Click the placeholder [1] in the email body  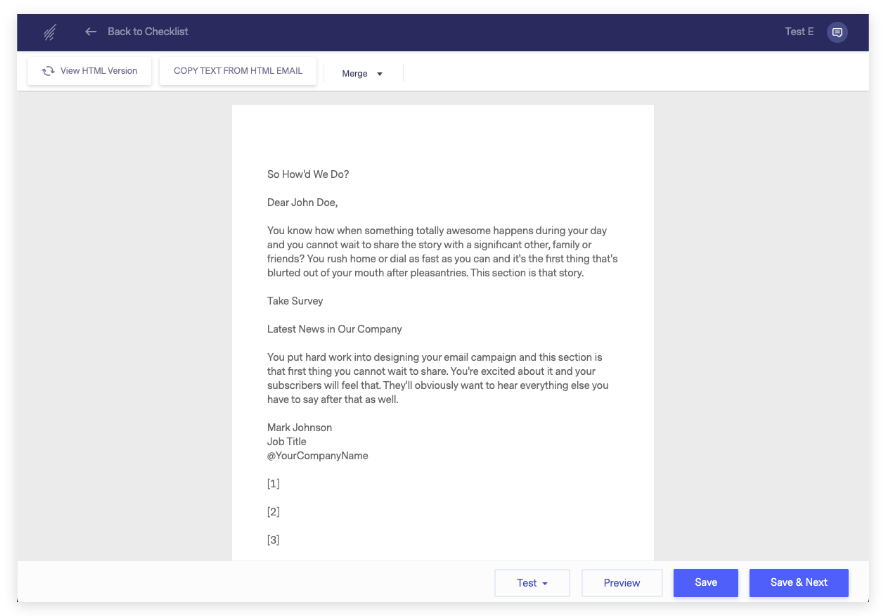point(271,483)
